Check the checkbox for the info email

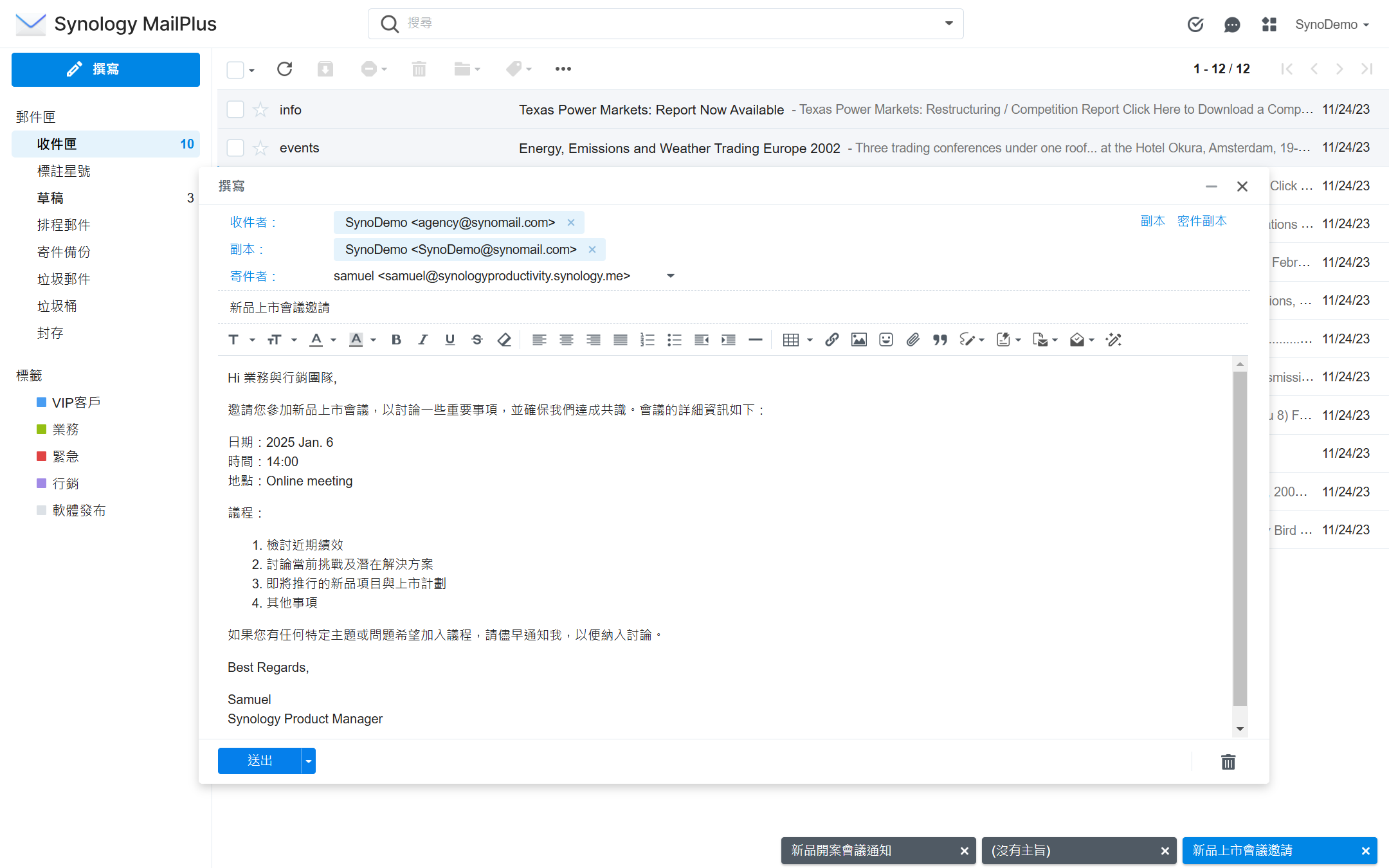[235, 109]
